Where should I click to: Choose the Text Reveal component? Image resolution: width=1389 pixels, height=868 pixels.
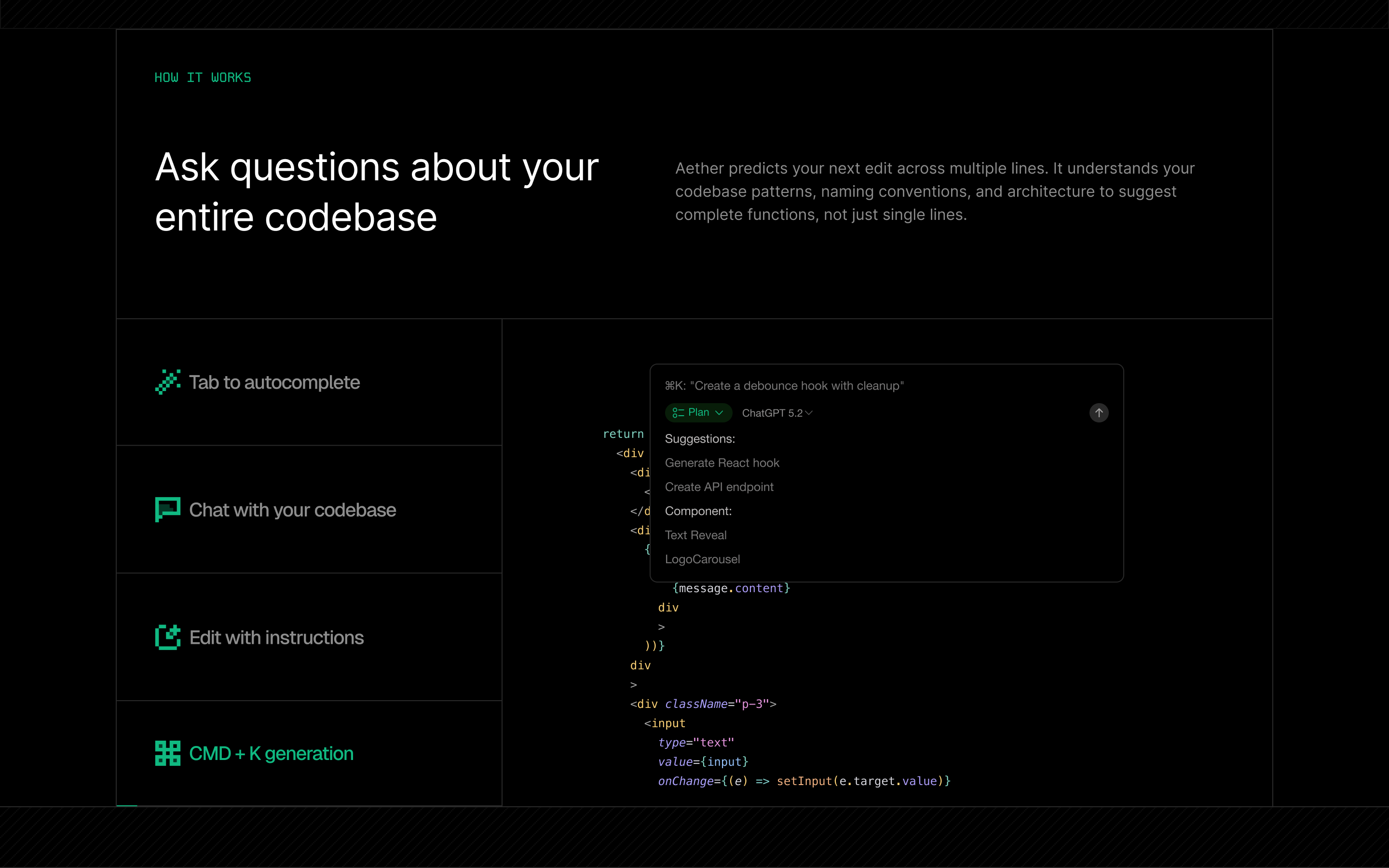pos(695,535)
